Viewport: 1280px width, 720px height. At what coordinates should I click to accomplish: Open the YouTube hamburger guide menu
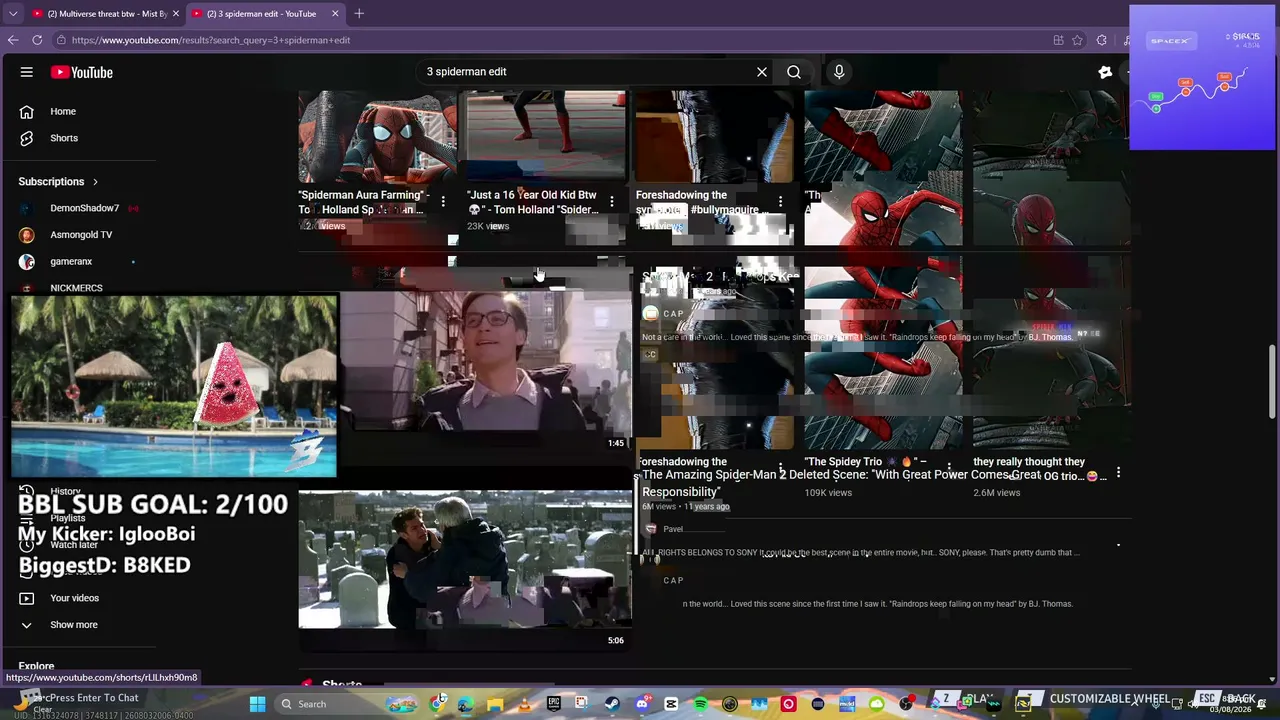[27, 72]
